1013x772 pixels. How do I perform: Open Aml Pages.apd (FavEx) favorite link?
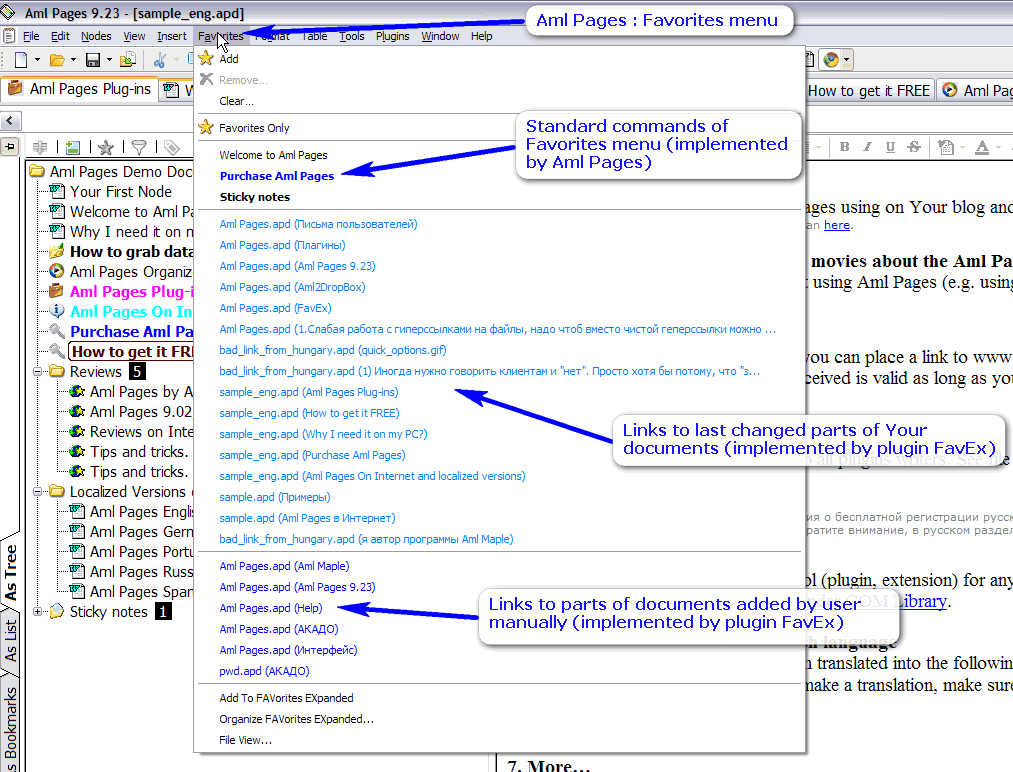tap(275, 308)
